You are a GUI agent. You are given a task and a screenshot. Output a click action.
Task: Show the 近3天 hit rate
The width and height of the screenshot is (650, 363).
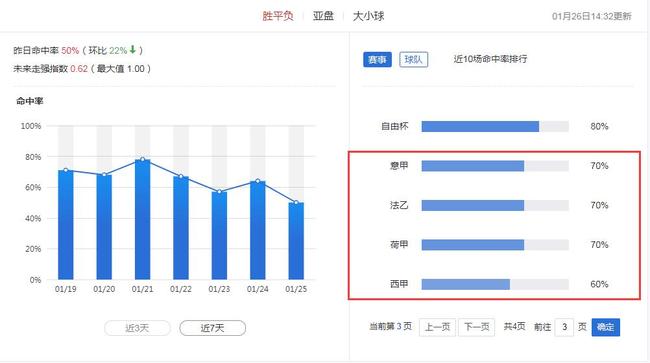137,328
